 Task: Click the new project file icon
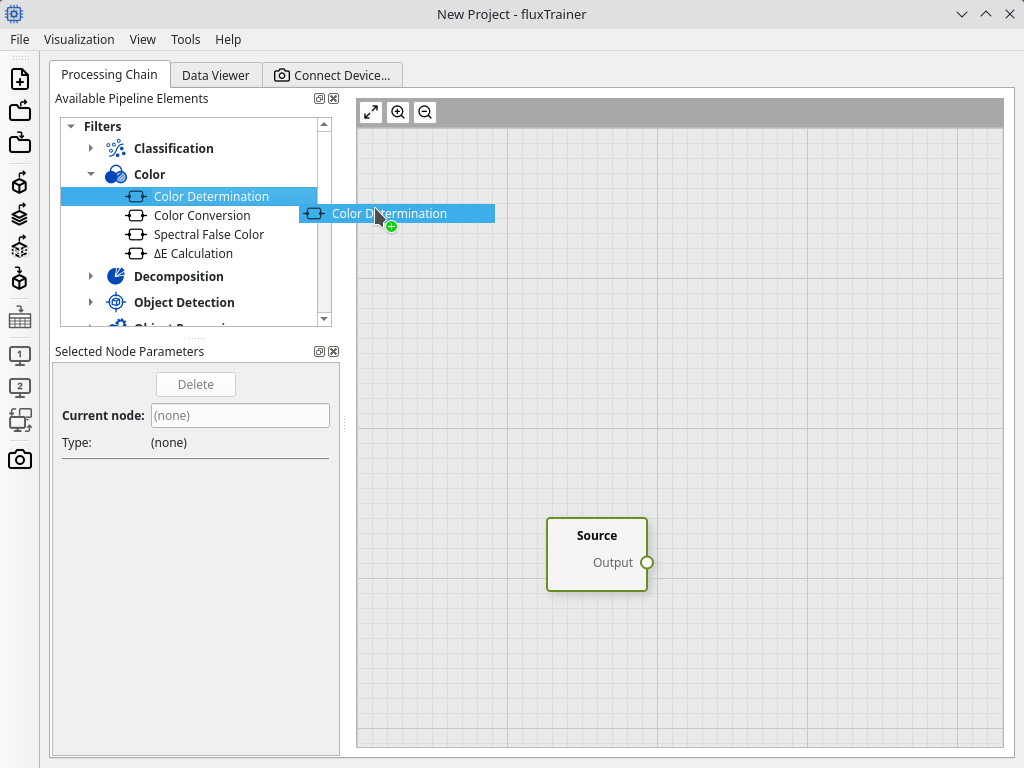[20, 79]
